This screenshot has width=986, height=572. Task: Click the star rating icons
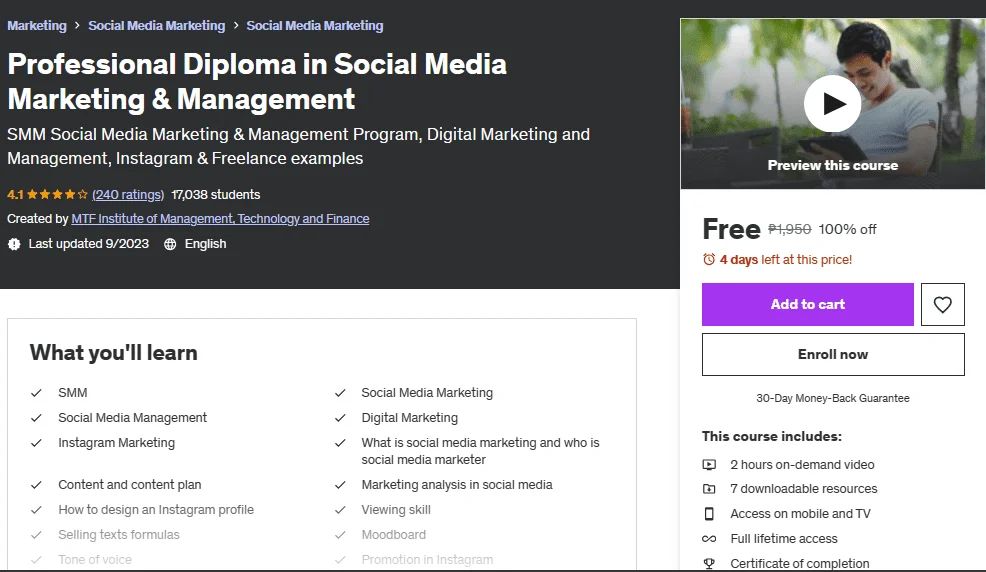pos(57,195)
